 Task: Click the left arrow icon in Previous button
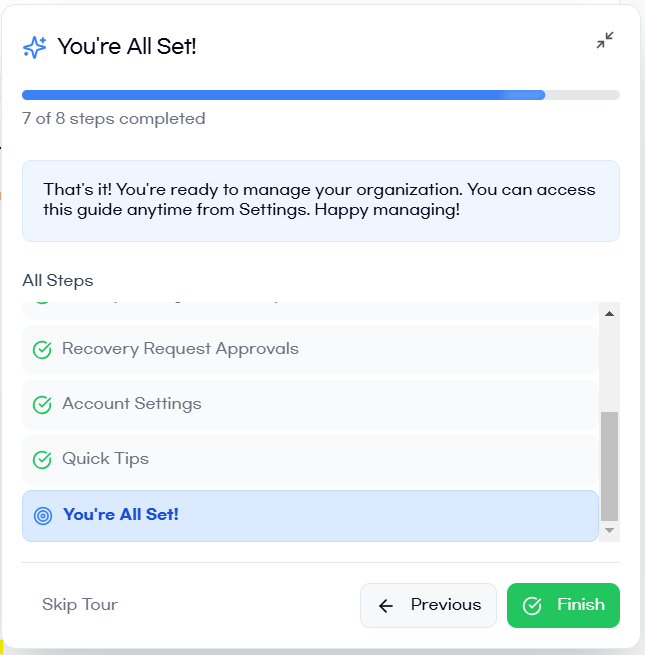(x=386, y=605)
